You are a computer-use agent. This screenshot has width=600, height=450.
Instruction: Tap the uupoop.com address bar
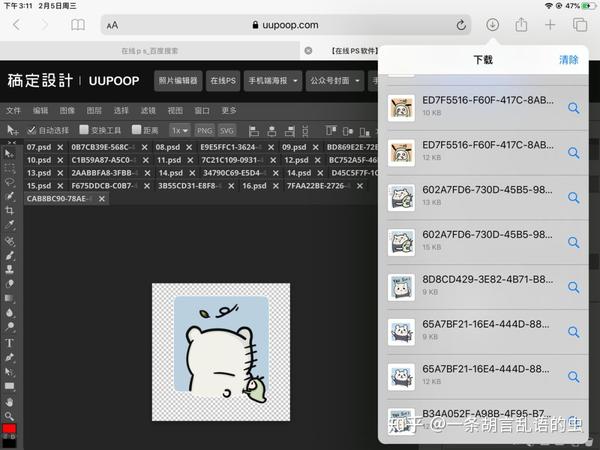[285, 25]
